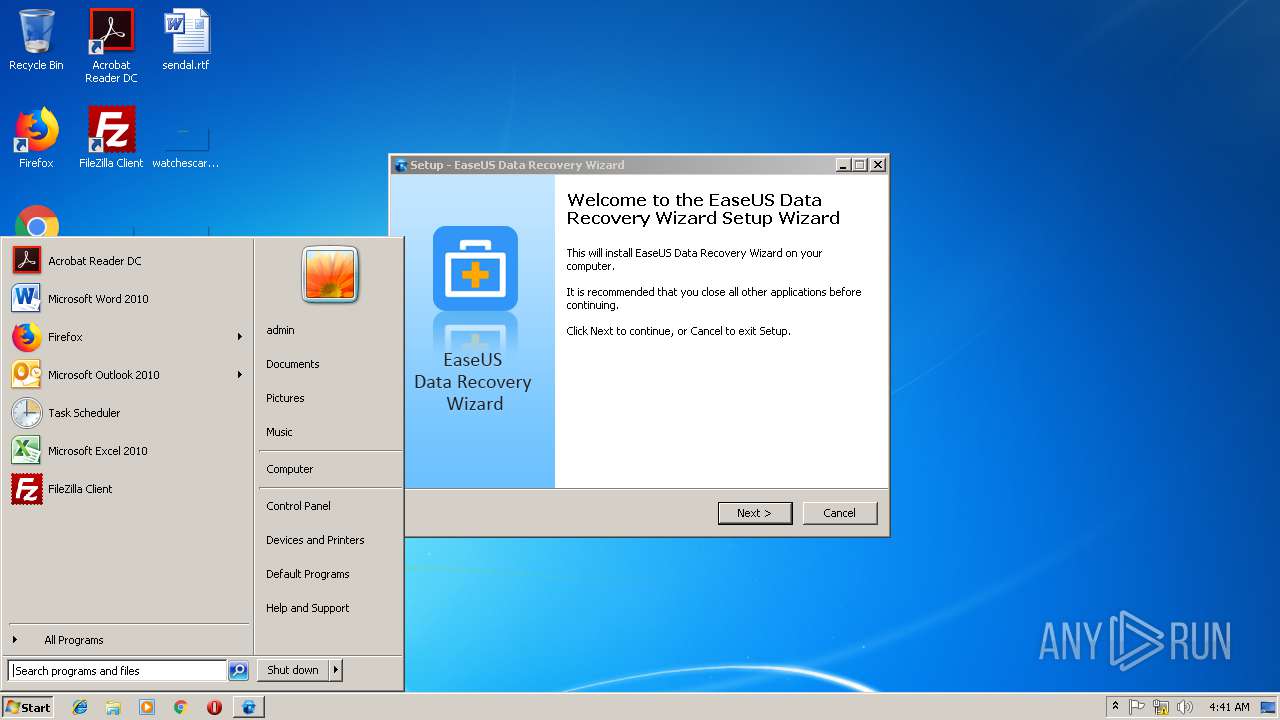Open sendal.rtf desktop file
Screen dimensions: 1280x720
[x=186, y=40]
